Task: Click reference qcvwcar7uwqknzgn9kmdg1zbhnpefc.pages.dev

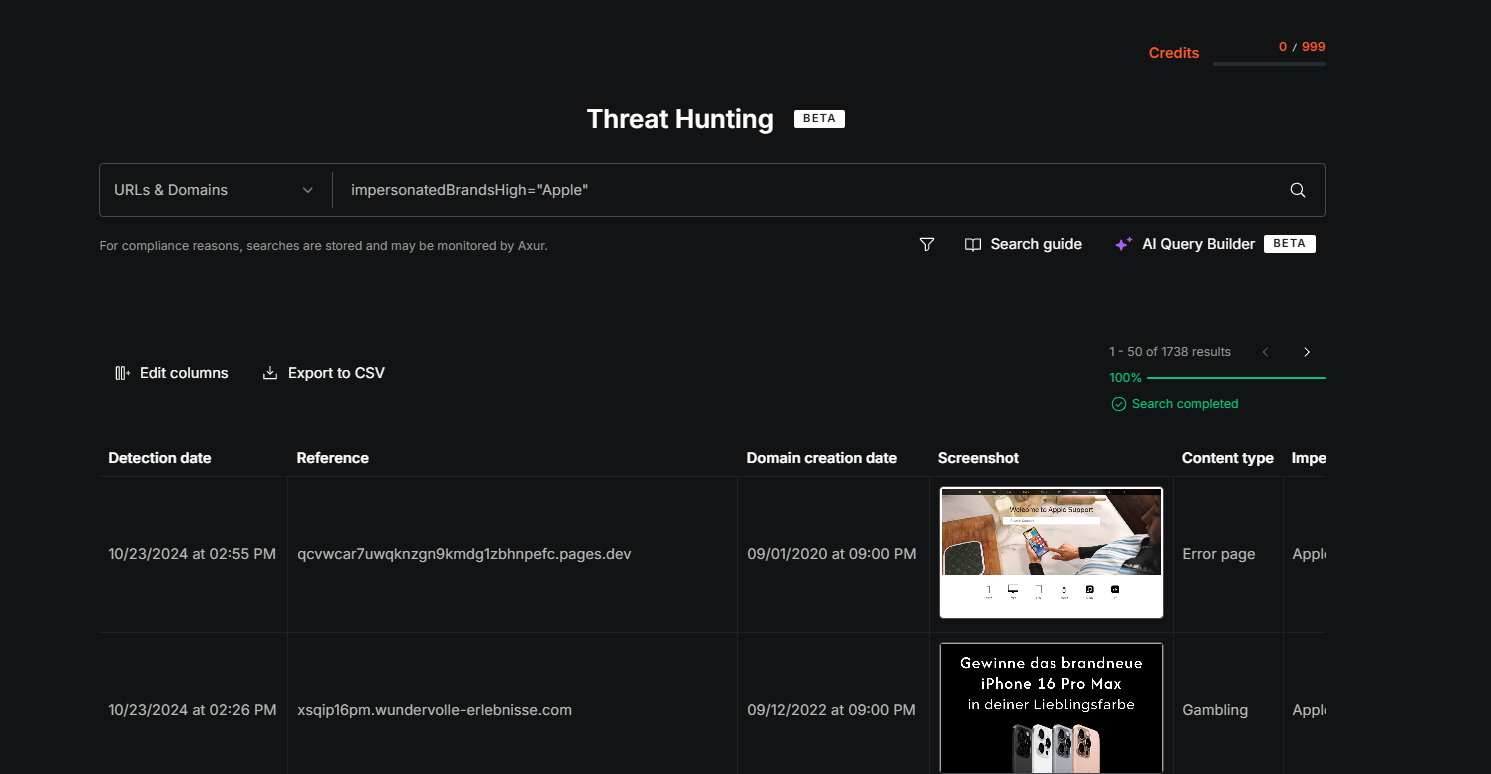Action: pyautogui.click(x=464, y=554)
